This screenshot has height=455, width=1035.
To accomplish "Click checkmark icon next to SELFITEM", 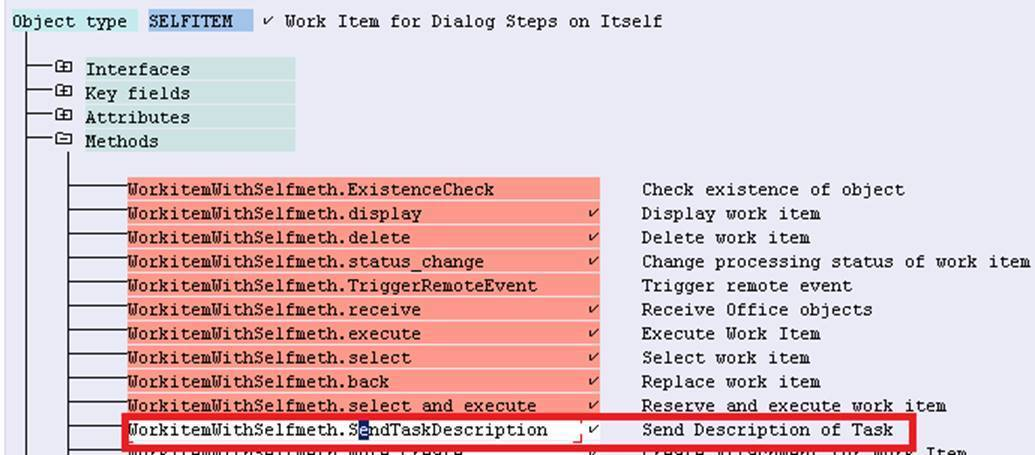I will pos(267,20).
